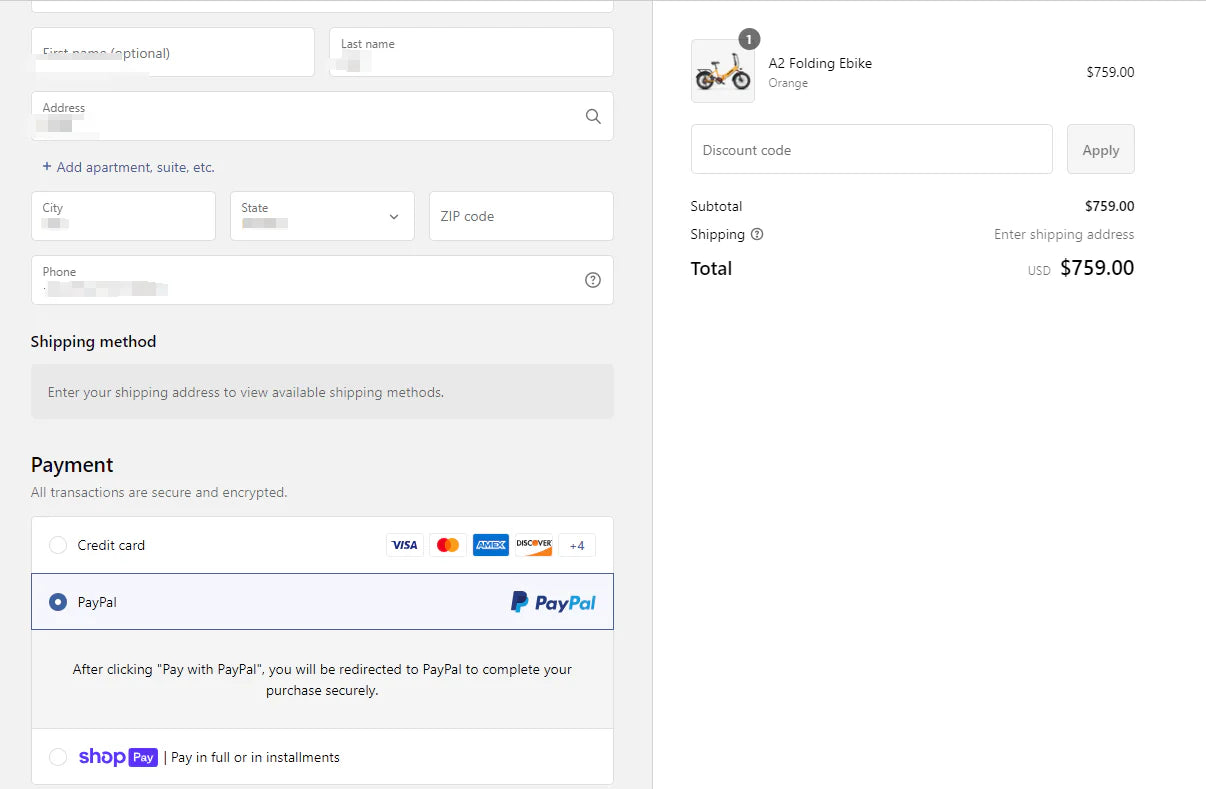
Task: Expand Add apartment, suite, etc.
Action: (x=128, y=167)
